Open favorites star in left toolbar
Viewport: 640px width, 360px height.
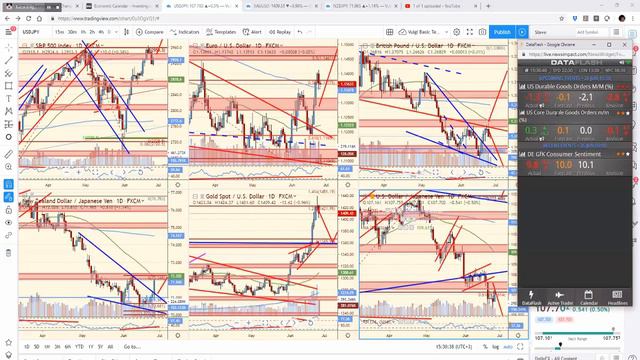click(9, 342)
